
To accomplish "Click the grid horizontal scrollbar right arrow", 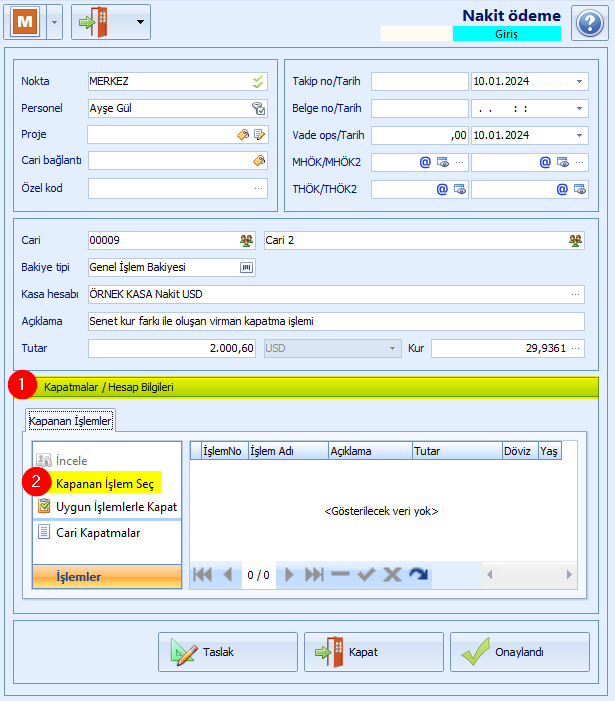I will click(x=569, y=574).
